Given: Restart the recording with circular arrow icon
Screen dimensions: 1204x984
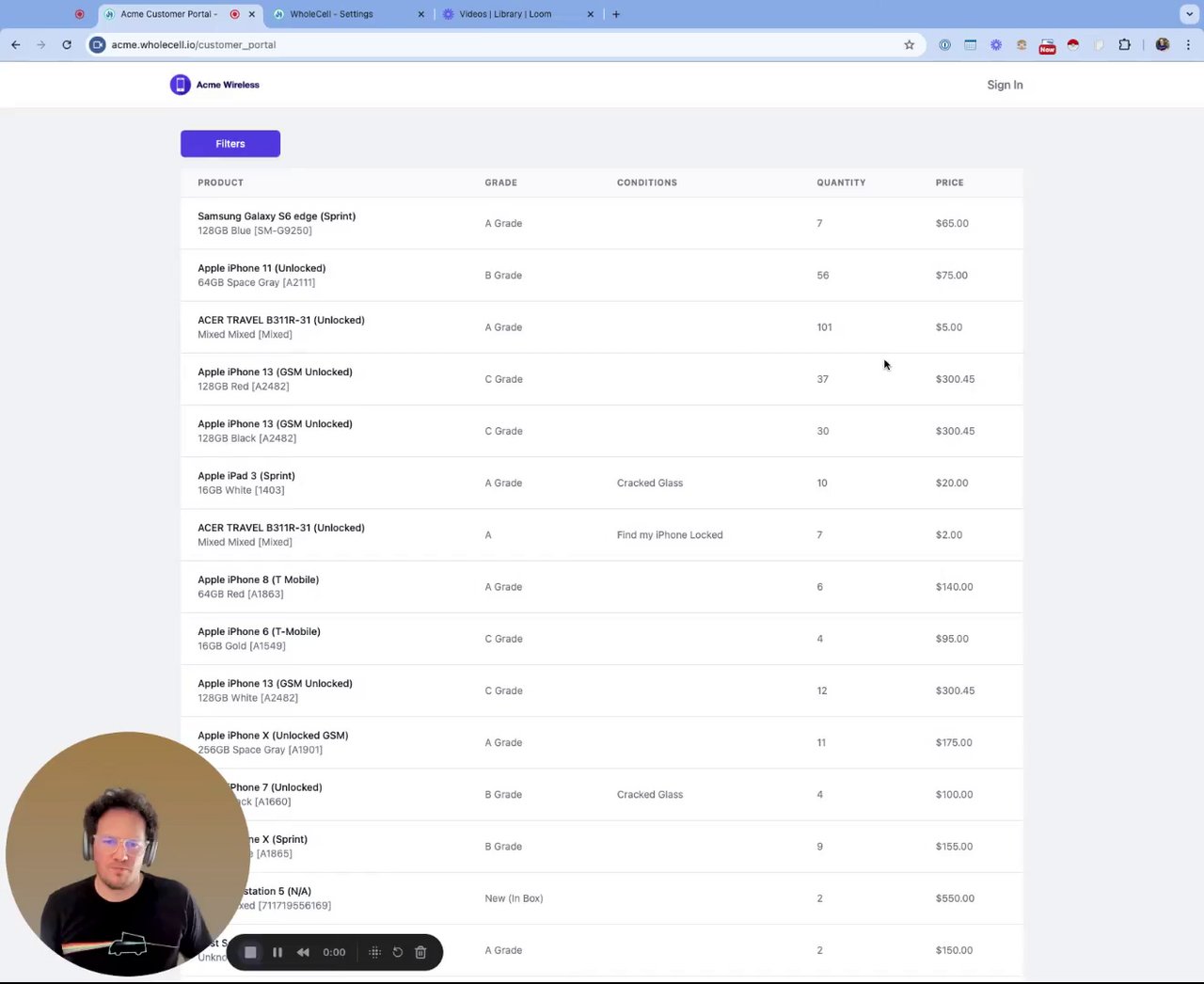Looking at the screenshot, I should click(x=398, y=952).
